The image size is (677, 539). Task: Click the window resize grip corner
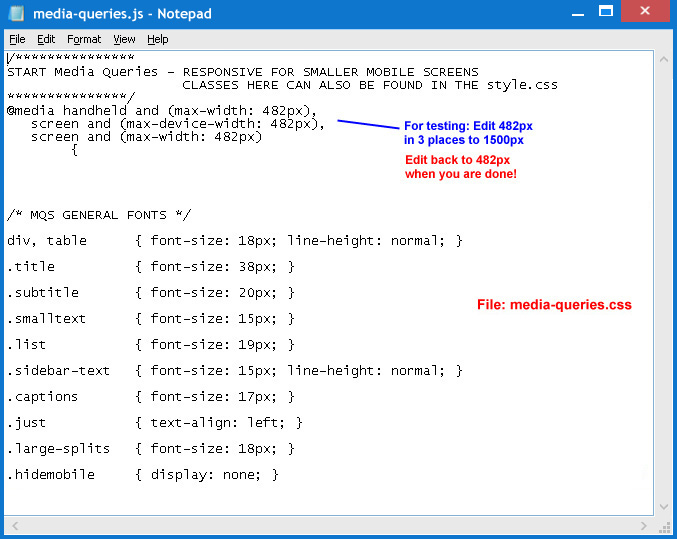tap(664, 527)
